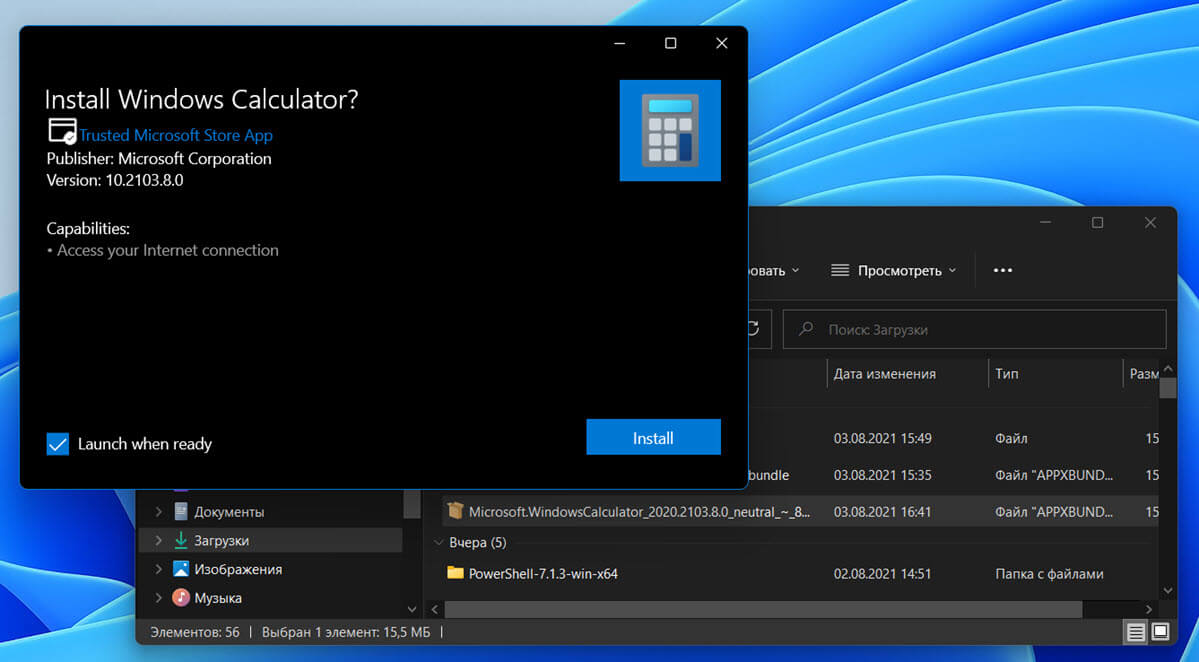Click the WindowsCalculator package file icon

click(456, 511)
